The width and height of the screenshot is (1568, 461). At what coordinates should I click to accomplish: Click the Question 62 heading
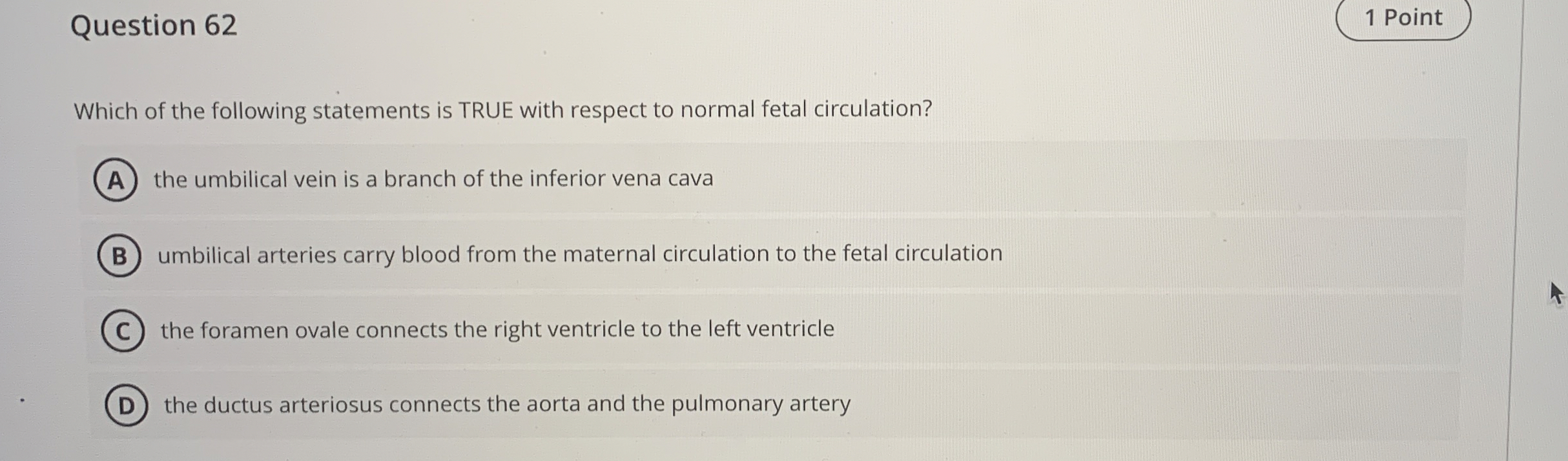pyautogui.click(x=154, y=26)
